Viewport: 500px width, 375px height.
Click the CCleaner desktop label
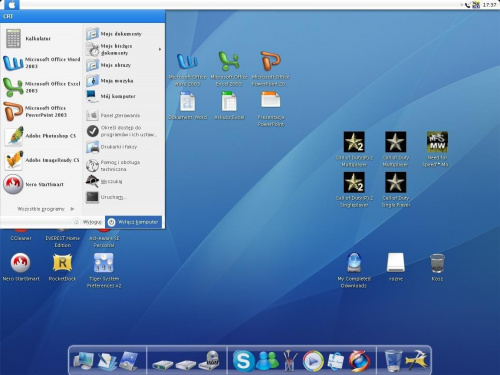point(21,238)
